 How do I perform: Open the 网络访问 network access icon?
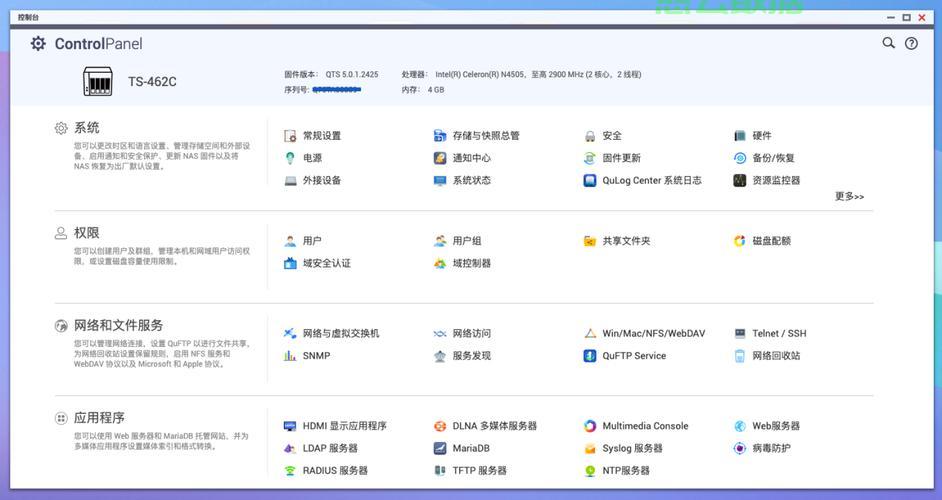click(x=440, y=334)
